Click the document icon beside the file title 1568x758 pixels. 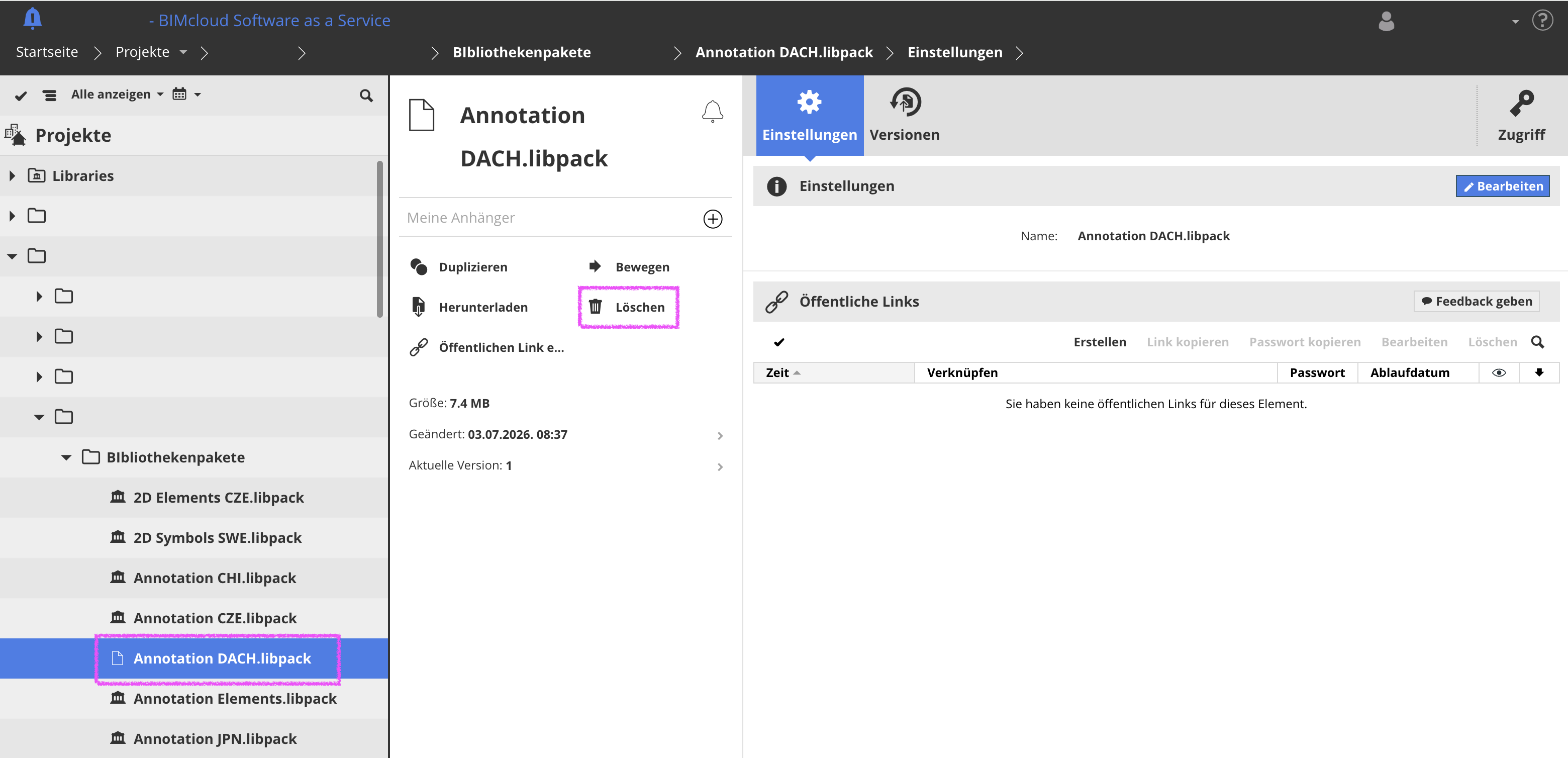pyautogui.click(x=421, y=115)
